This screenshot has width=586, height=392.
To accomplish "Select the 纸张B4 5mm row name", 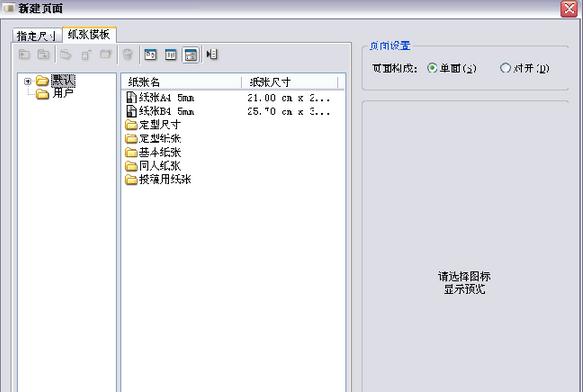I will click(x=167, y=111).
